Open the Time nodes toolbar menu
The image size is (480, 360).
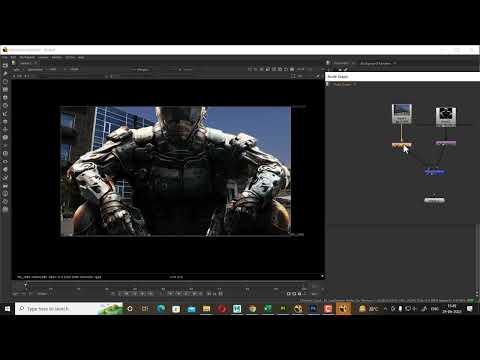point(5,81)
